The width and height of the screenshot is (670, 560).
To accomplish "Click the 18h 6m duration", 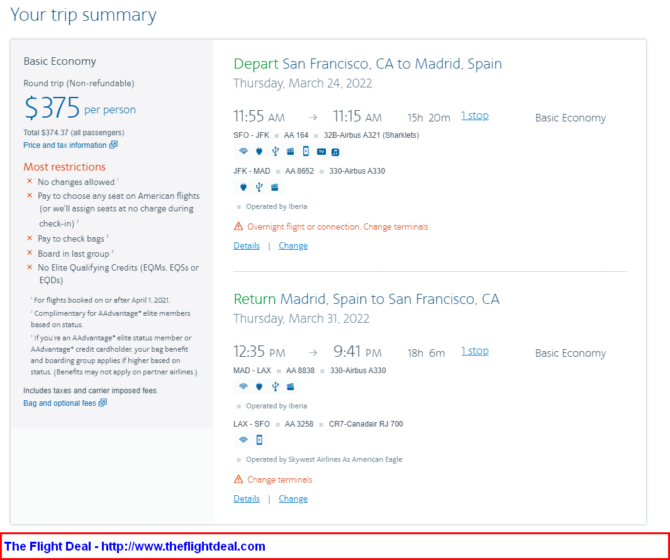I will [x=426, y=353].
